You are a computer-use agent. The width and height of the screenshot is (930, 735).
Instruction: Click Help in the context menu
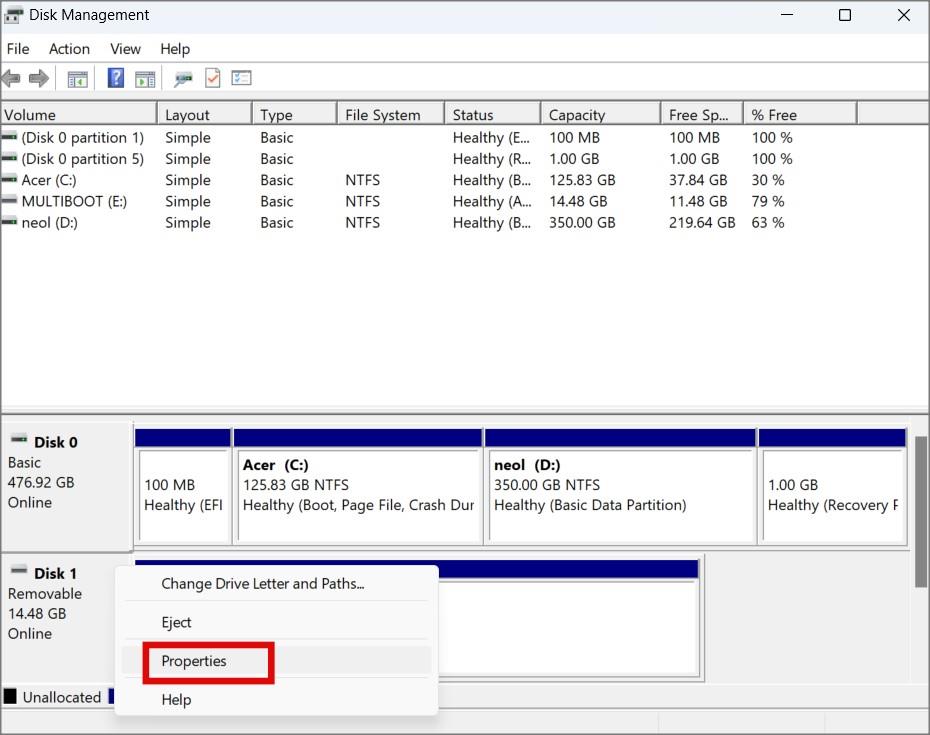pos(276,699)
